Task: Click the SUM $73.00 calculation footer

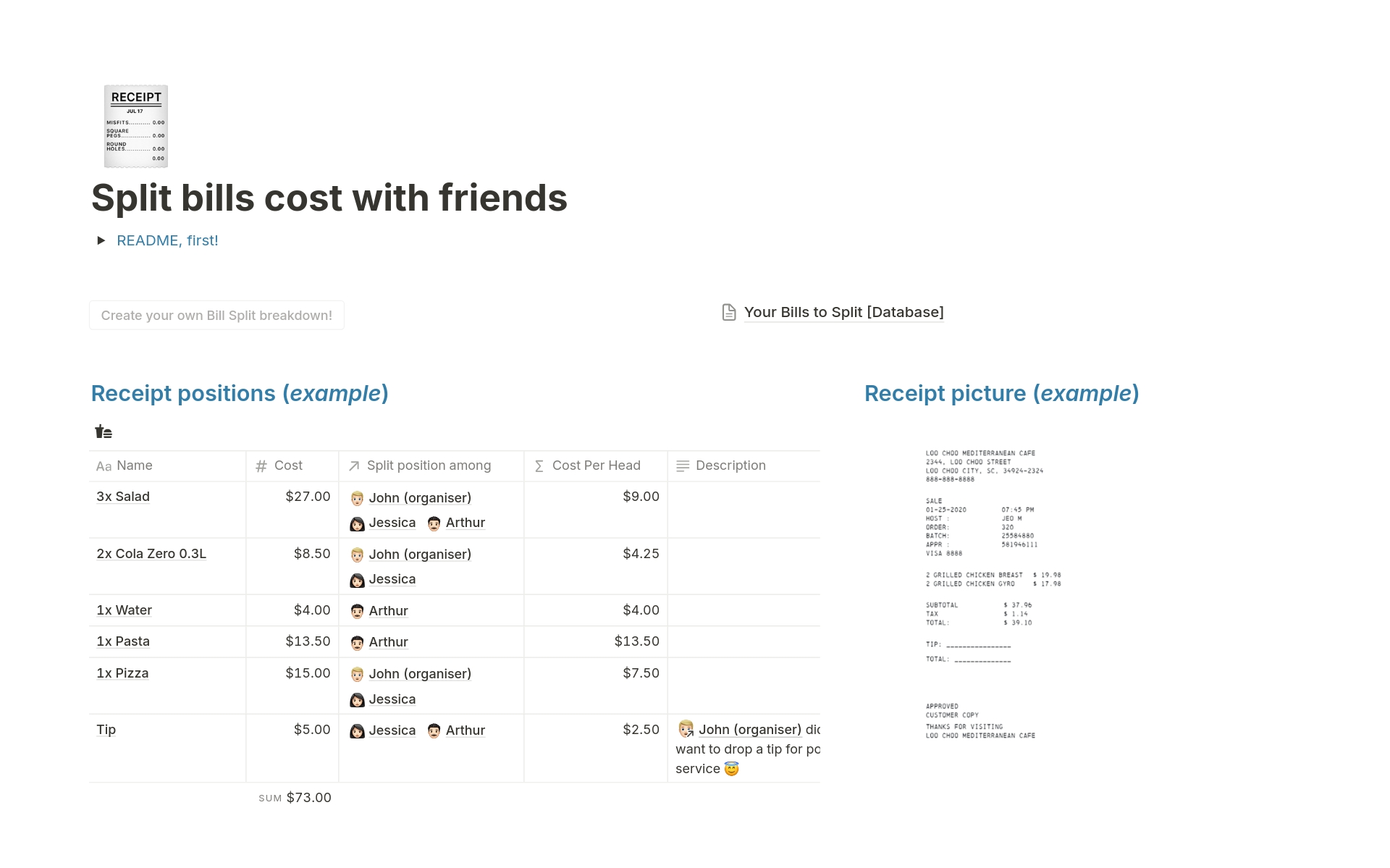Action: (x=295, y=798)
